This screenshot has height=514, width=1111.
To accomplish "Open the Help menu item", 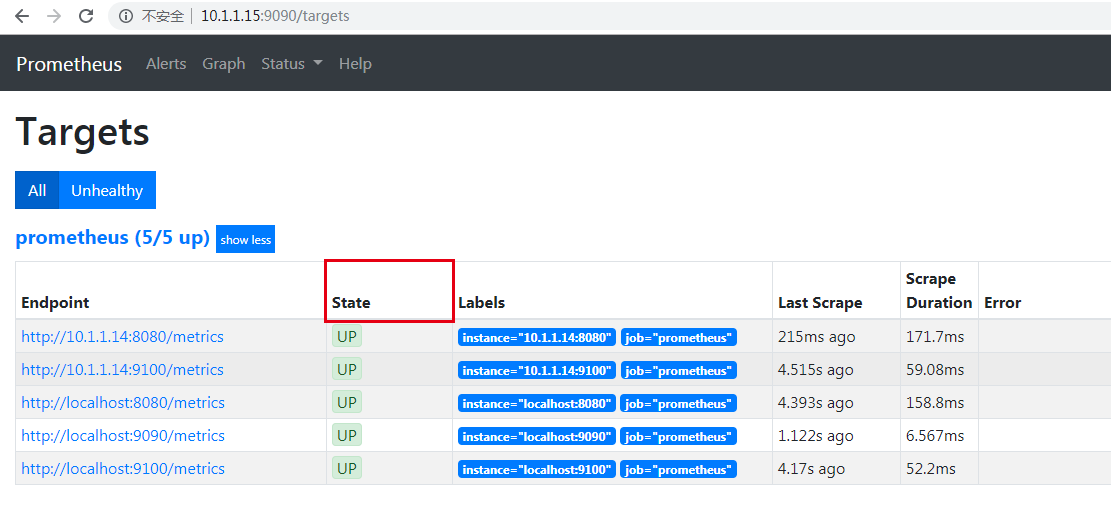I will coord(355,63).
